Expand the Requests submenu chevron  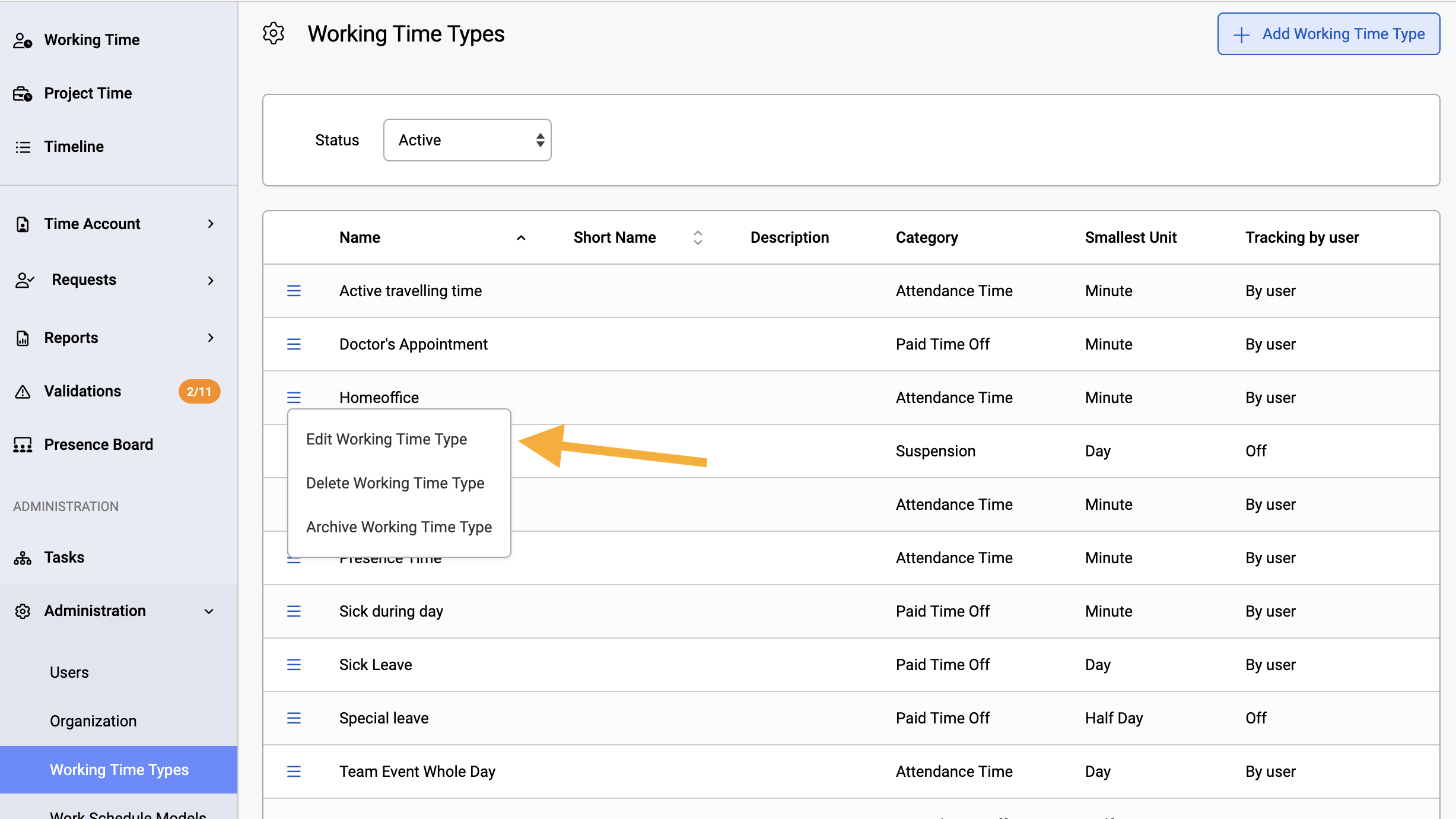(211, 280)
